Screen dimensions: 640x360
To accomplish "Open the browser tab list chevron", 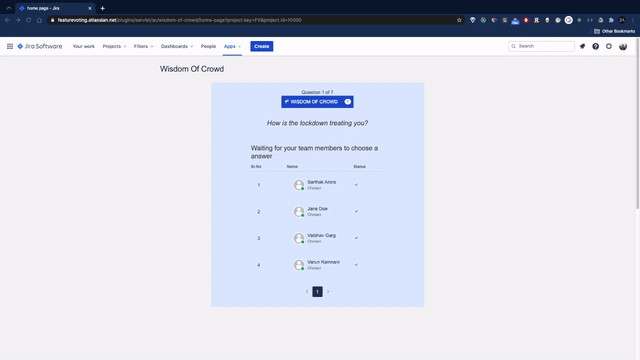I will click(9, 8).
